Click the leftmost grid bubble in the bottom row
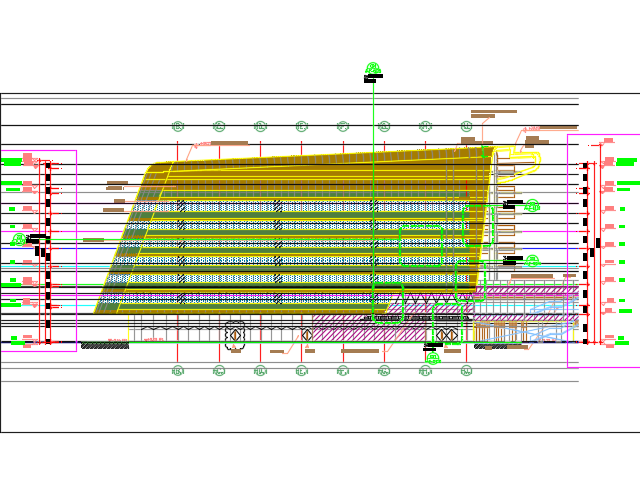 [x=178, y=371]
